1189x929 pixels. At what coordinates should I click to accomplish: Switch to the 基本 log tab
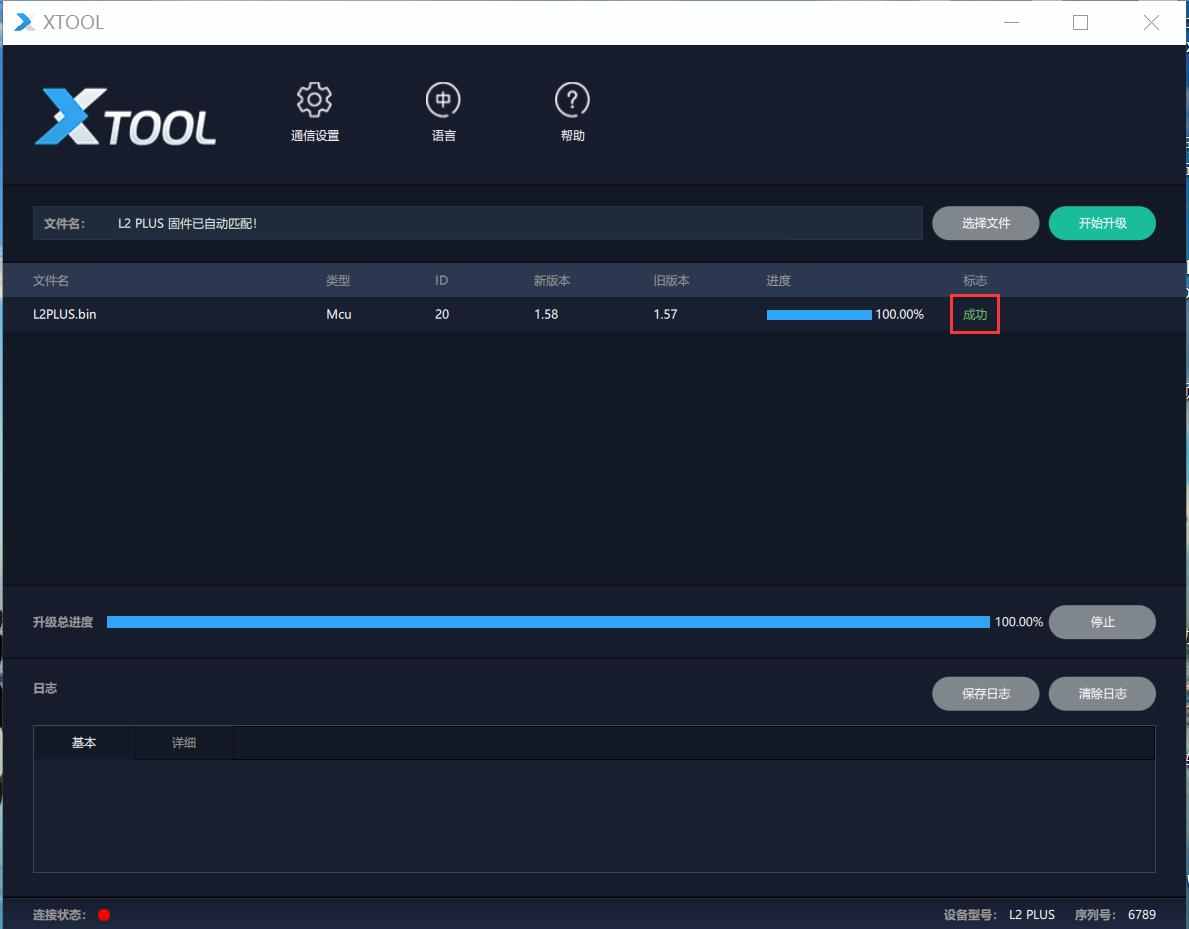pos(84,743)
